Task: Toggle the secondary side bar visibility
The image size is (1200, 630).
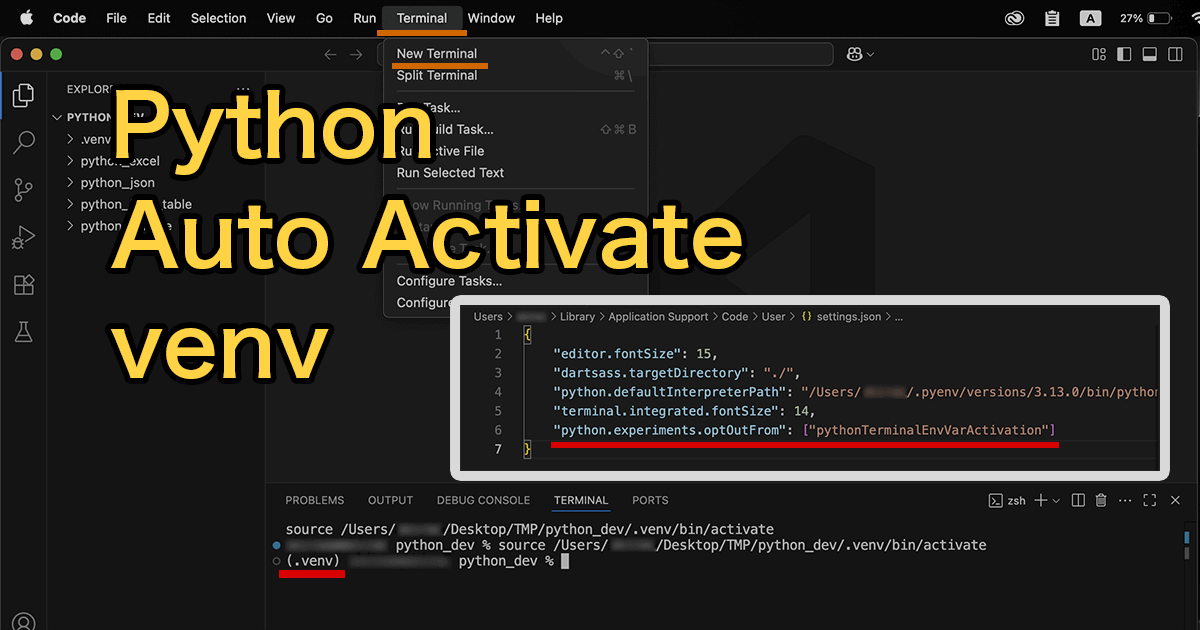Action: pyautogui.click(x=1174, y=54)
